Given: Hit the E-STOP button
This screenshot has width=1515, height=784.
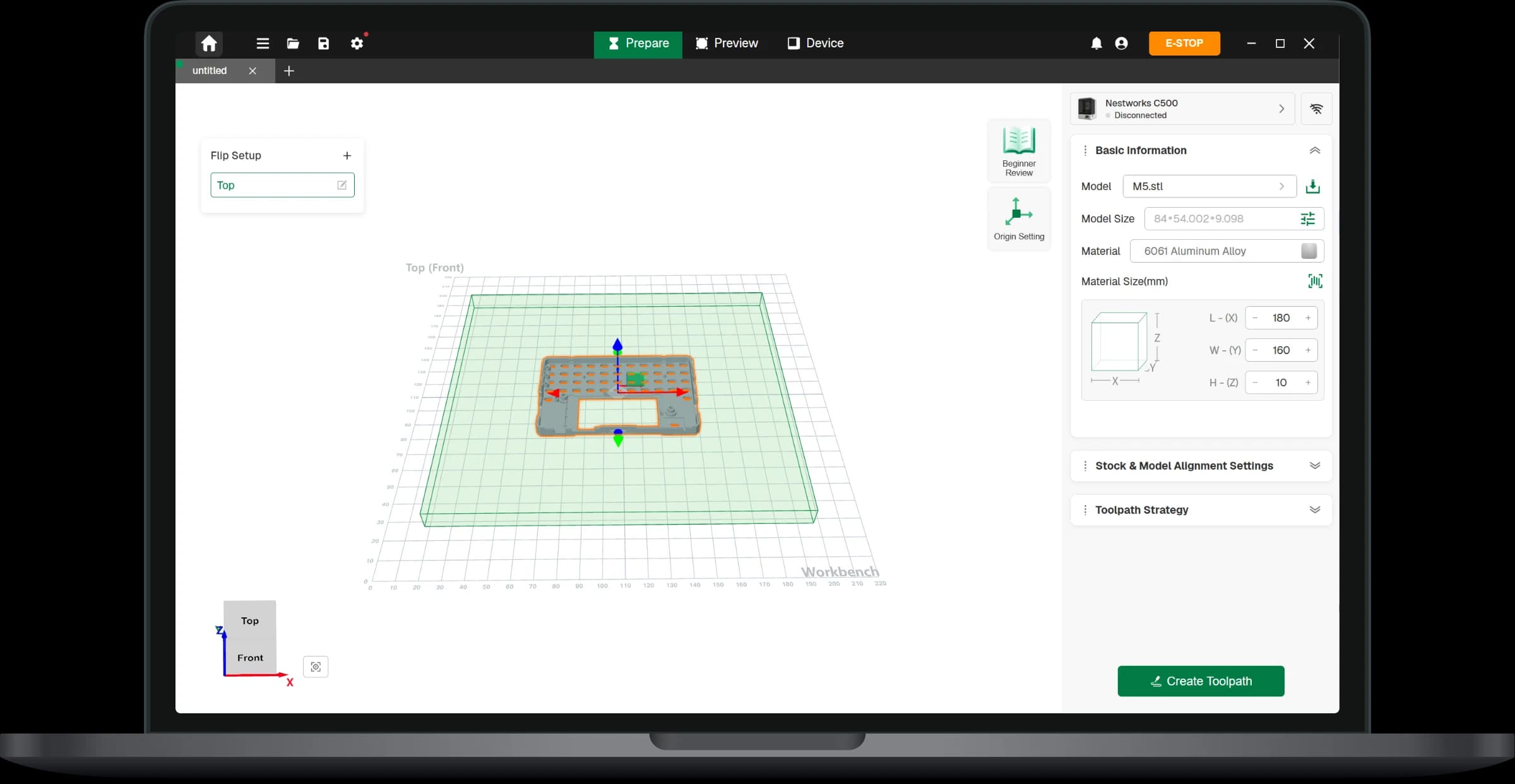Looking at the screenshot, I should point(1184,43).
